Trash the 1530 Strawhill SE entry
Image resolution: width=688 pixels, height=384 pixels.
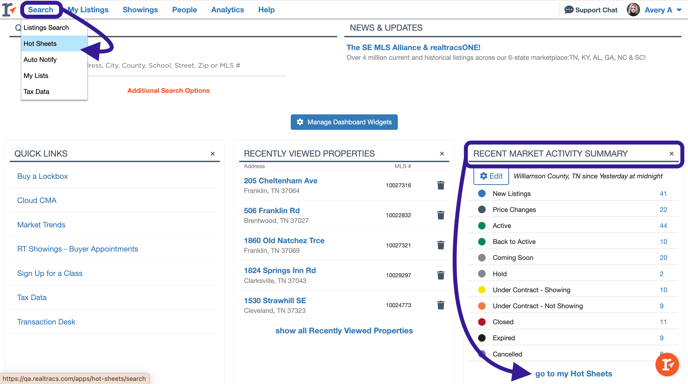coord(441,305)
